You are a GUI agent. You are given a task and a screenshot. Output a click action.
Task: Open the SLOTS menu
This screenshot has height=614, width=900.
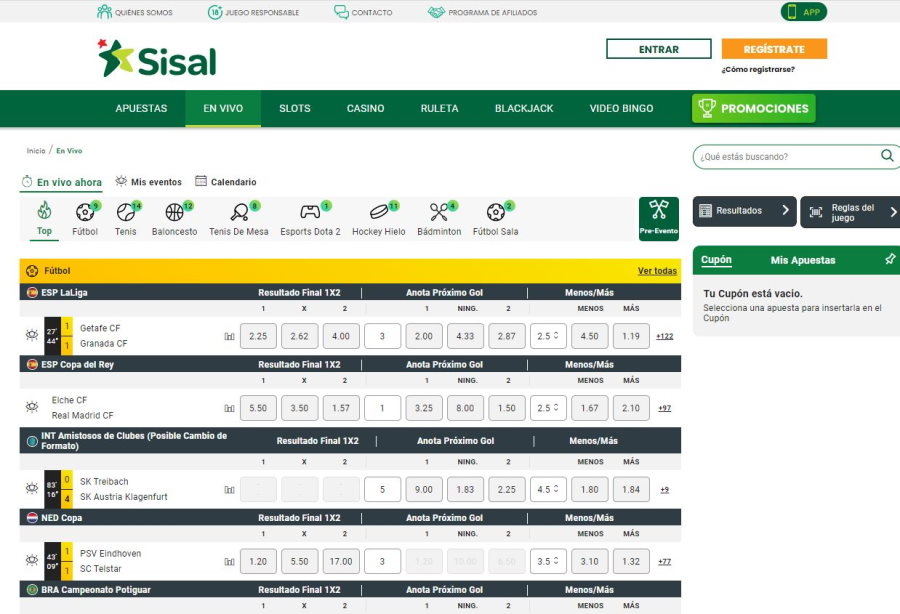295,108
